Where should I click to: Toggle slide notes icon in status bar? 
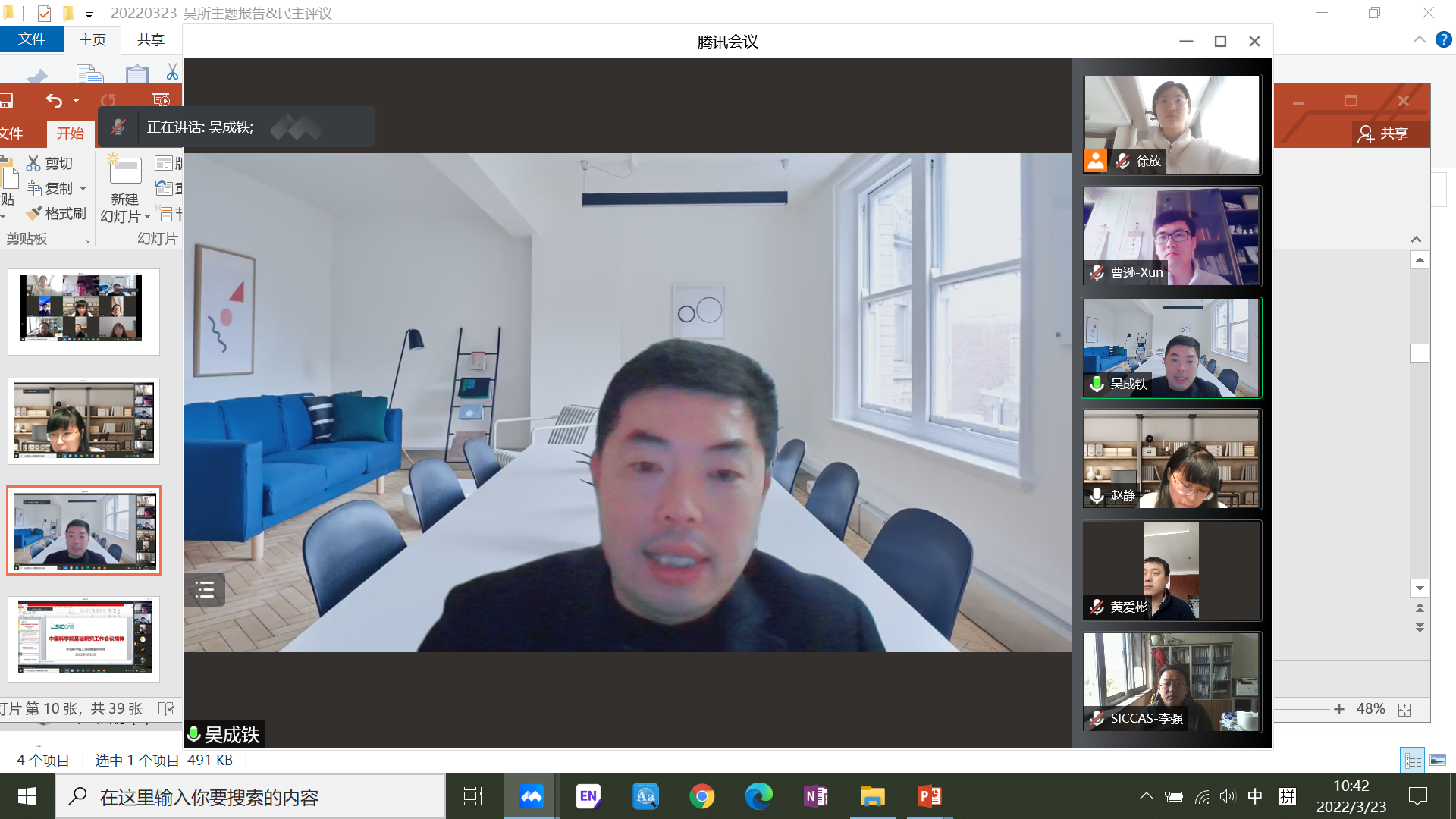tap(166, 708)
